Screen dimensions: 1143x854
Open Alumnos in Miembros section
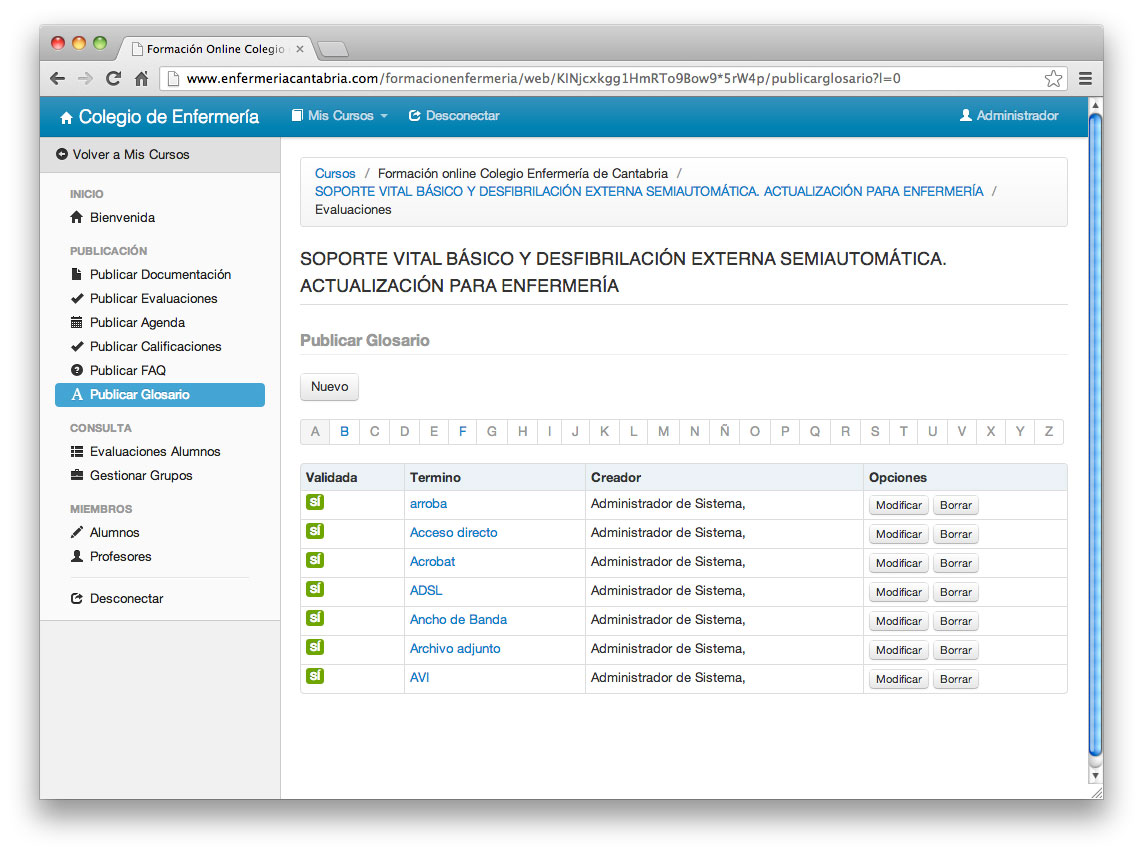(105, 533)
